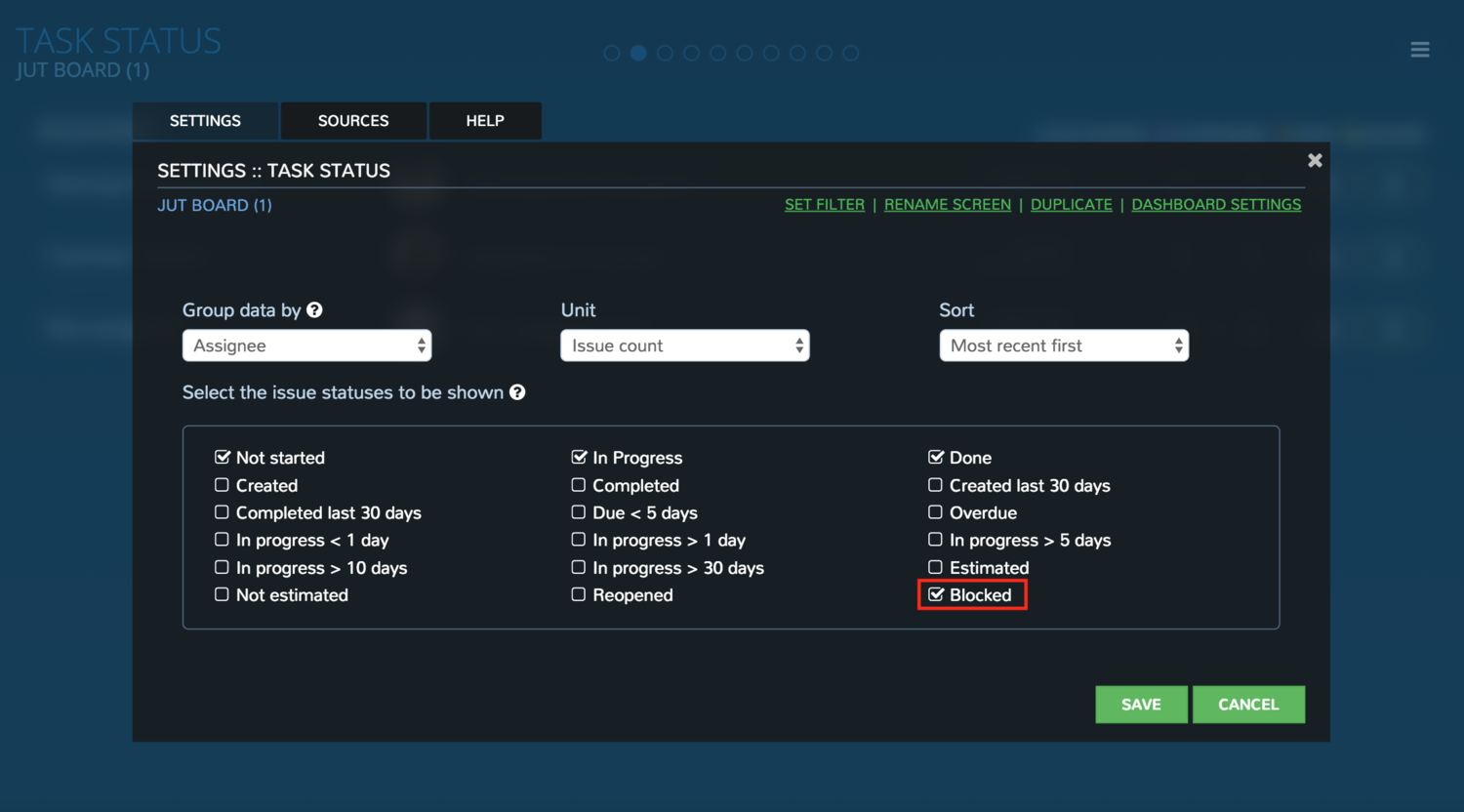Open the Sort Most recent first dropdown

pos(1064,345)
